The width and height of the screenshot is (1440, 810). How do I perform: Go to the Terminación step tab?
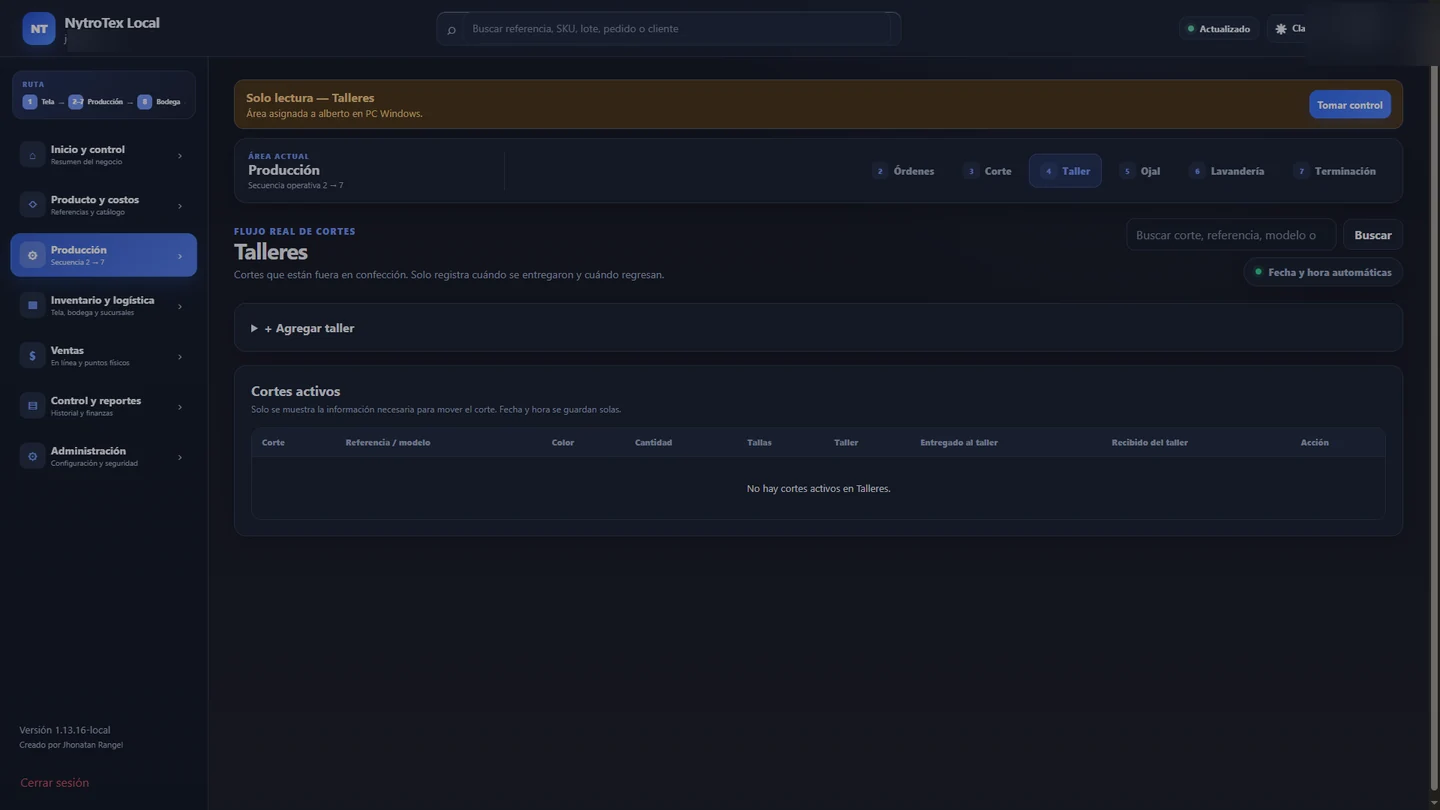[x=1335, y=171]
